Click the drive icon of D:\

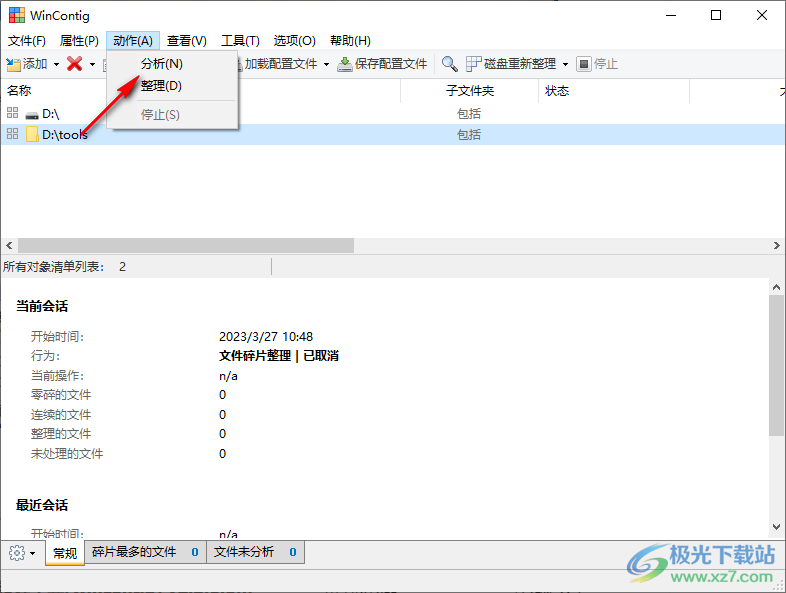point(32,115)
